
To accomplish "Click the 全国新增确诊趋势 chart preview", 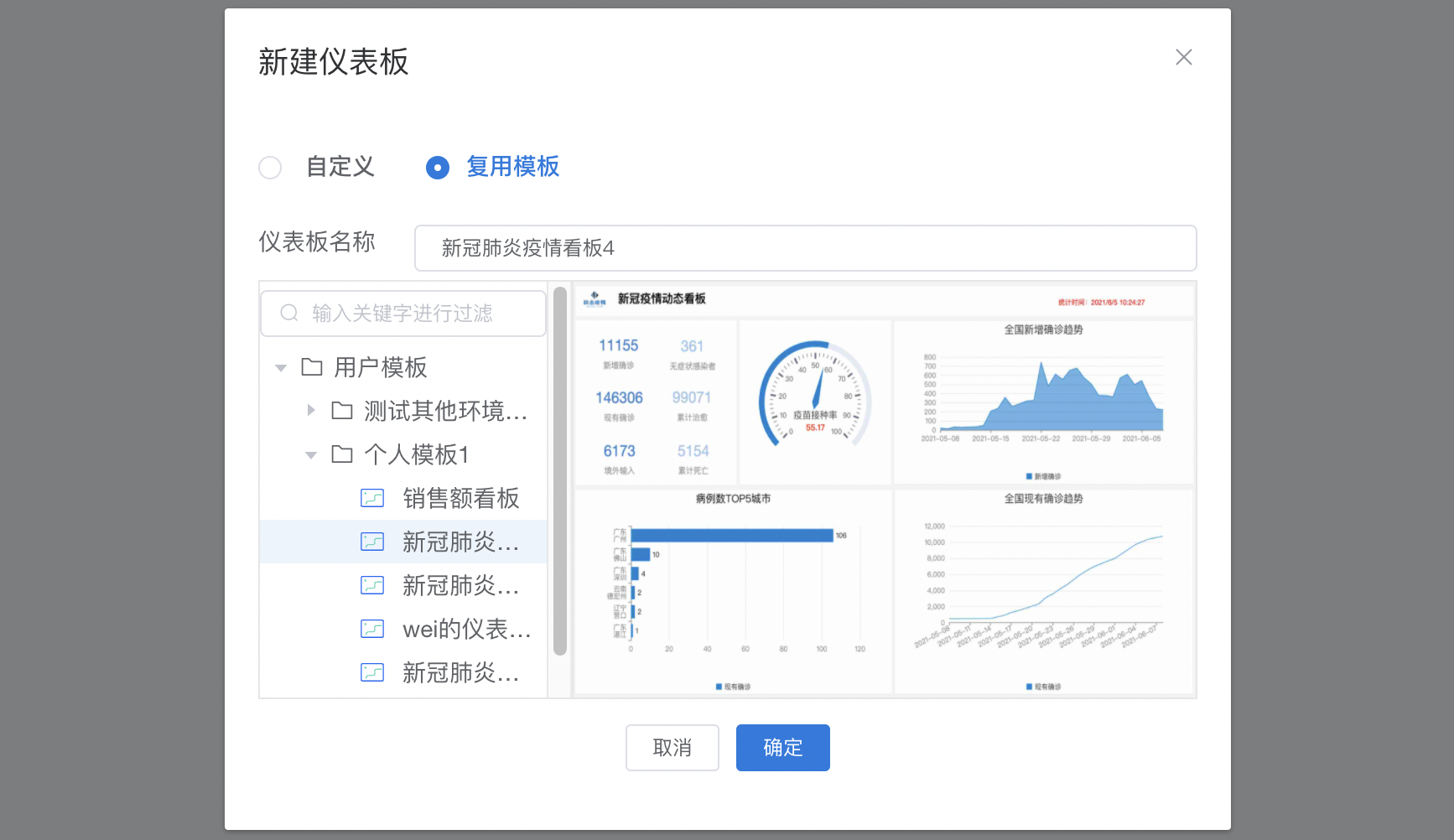I will tap(1044, 402).
